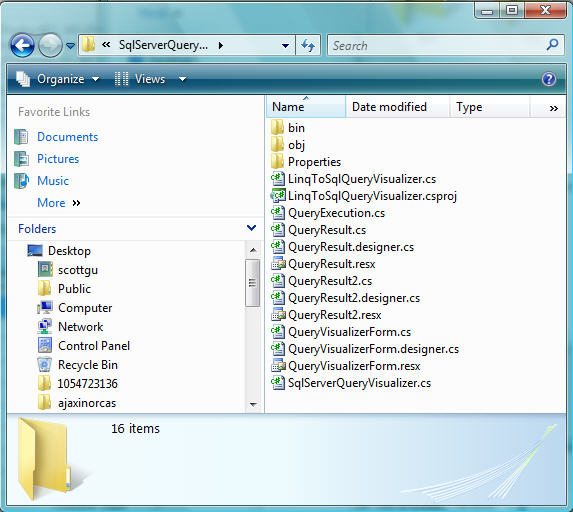Select the Properties folder icon
The height and width of the screenshot is (512, 573).
[x=277, y=161]
